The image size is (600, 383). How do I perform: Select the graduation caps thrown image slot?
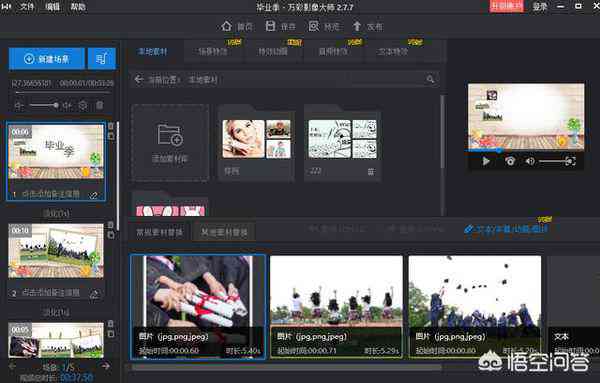(x=475, y=307)
